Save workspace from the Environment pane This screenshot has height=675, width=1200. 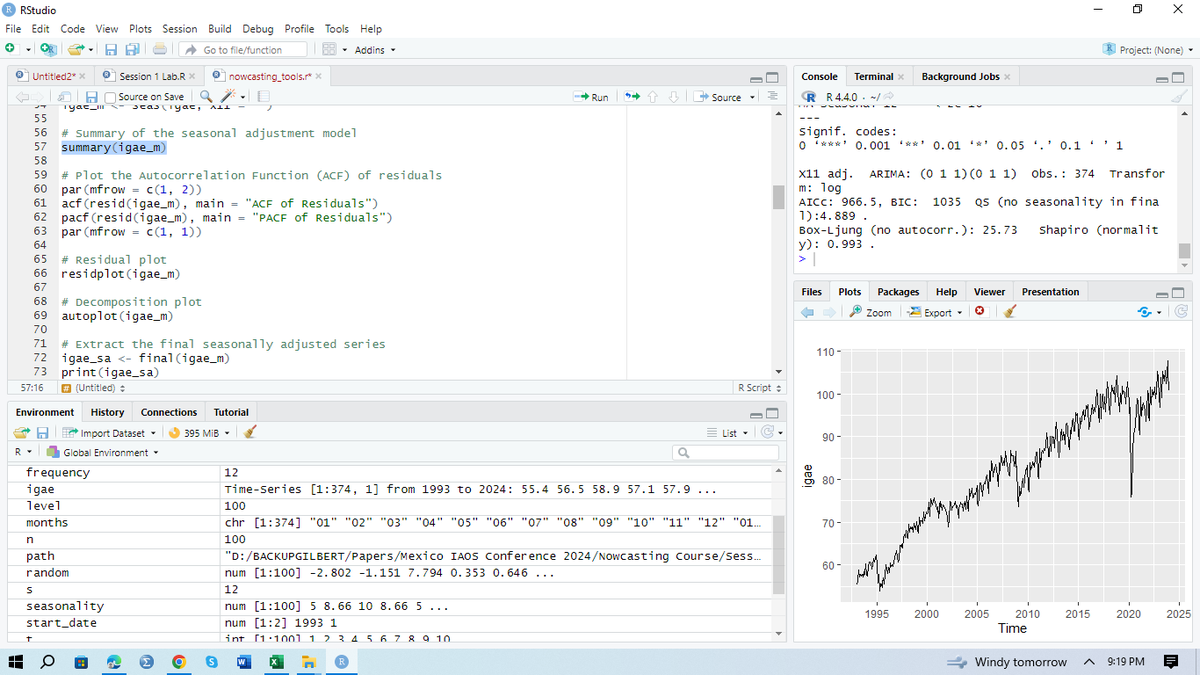(44, 433)
